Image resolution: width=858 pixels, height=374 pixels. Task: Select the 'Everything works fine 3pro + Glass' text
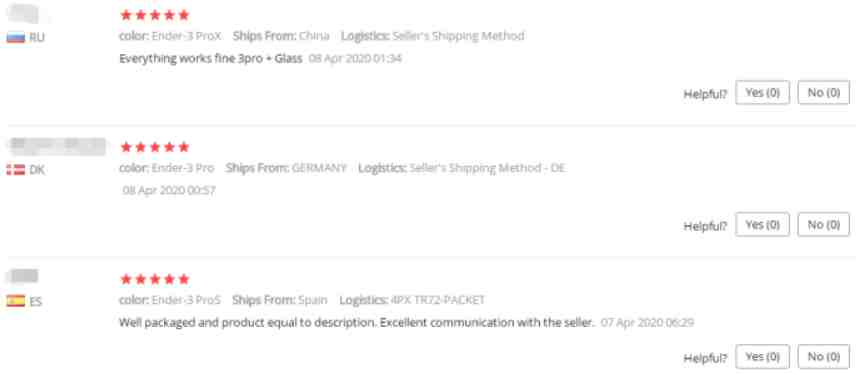tap(211, 58)
